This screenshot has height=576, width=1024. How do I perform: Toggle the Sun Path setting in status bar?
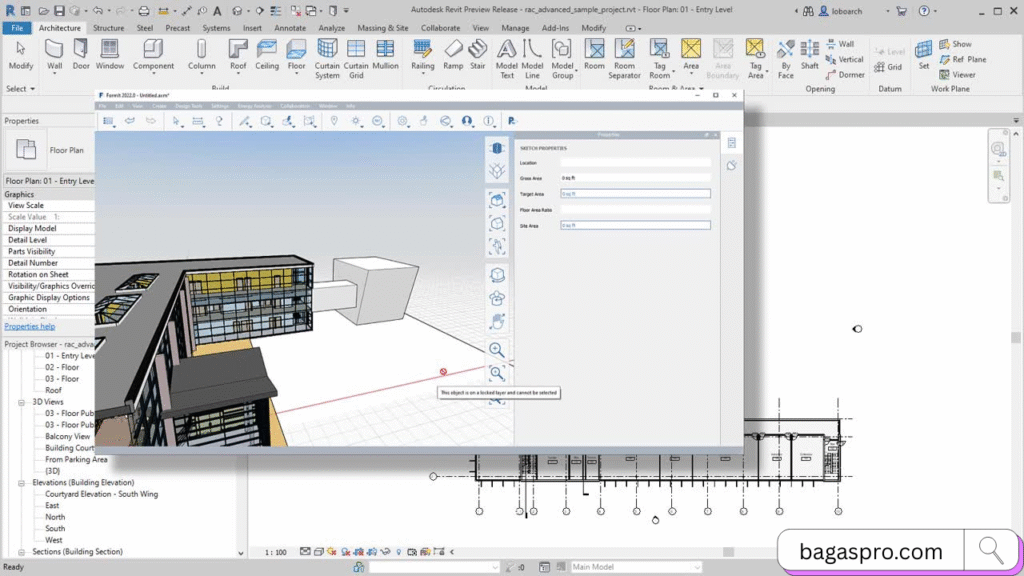coord(331,551)
